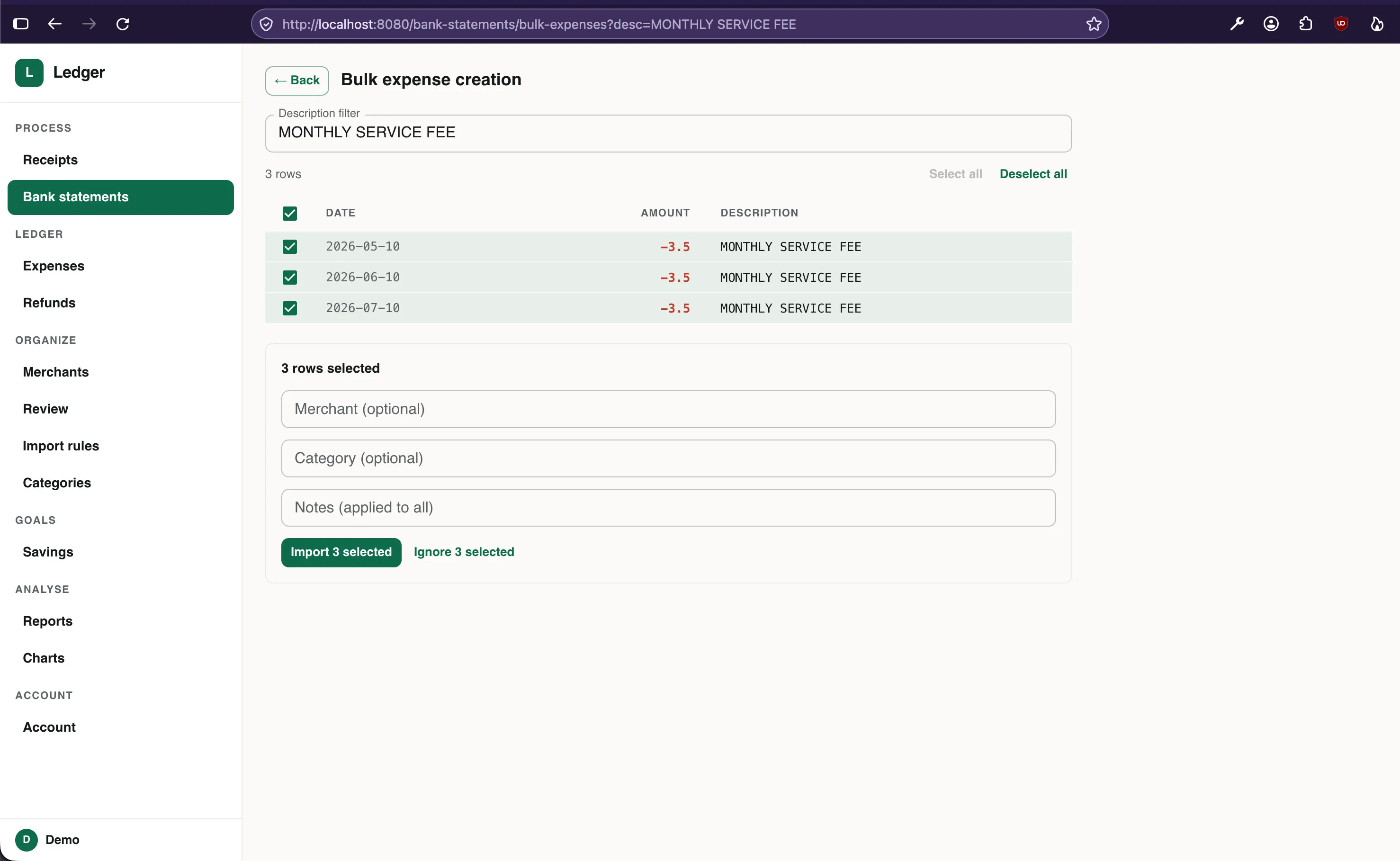Viewport: 1400px width, 861px height.
Task: Click the shield icon in the address bar
Action: click(266, 24)
